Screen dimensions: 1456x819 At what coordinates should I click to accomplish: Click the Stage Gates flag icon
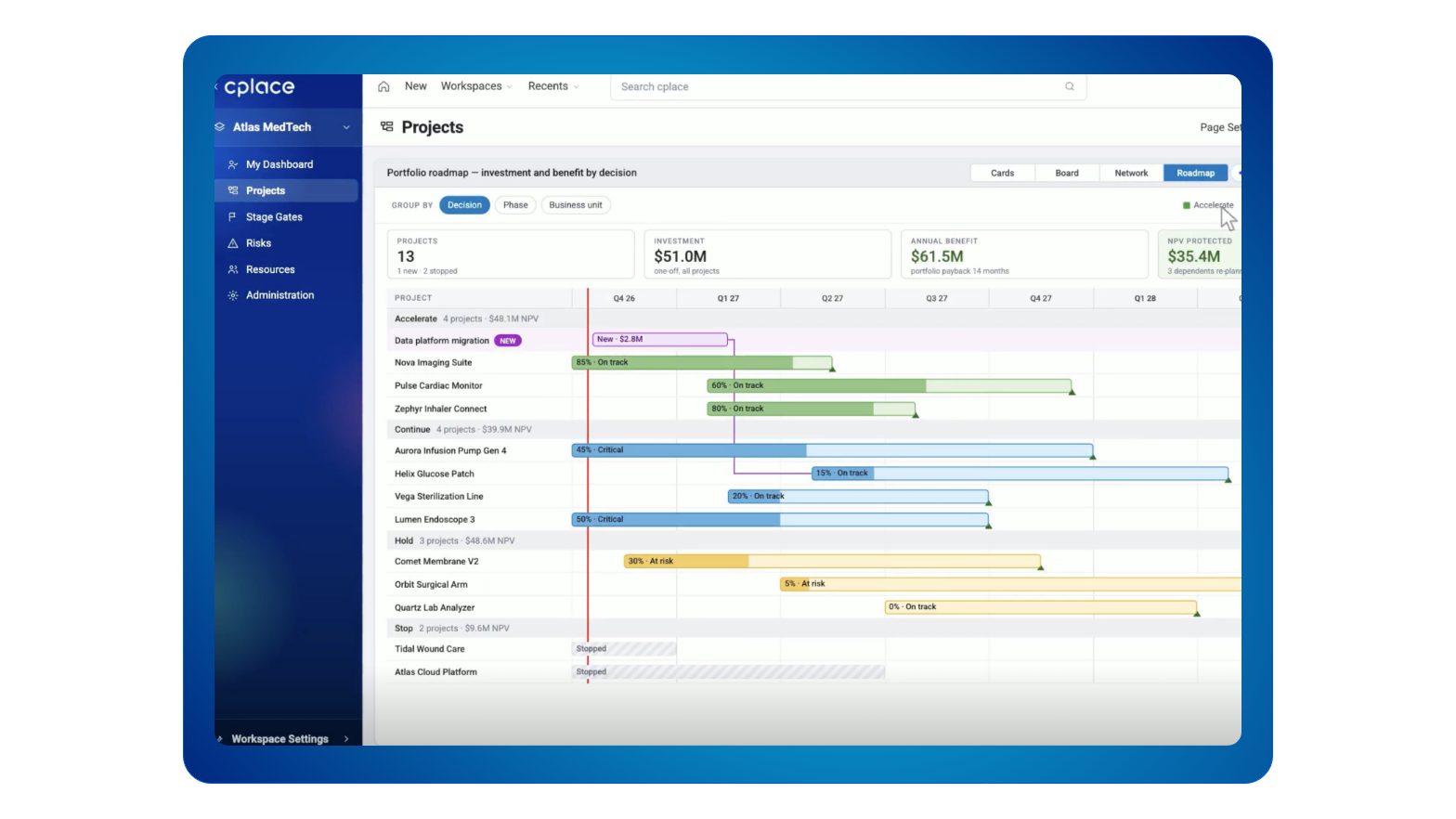click(x=232, y=216)
